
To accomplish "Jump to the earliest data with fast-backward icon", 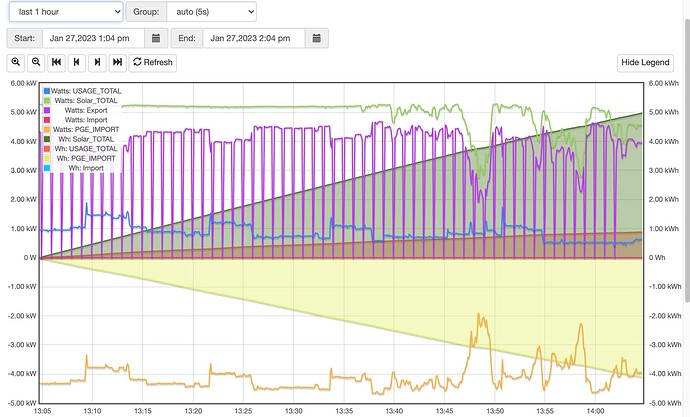I will click(56, 62).
